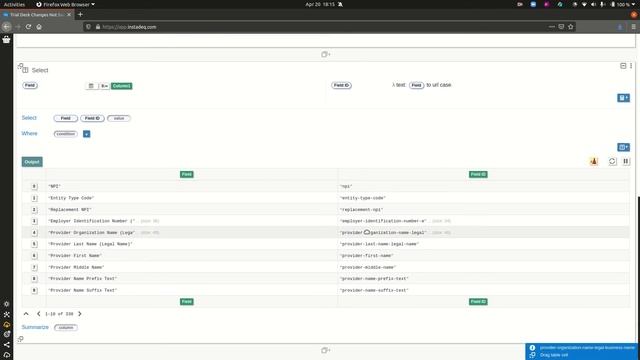The width and height of the screenshot is (640, 360).
Task: Click the Field ID pill in the Select row
Action: pyautogui.click(x=92, y=118)
